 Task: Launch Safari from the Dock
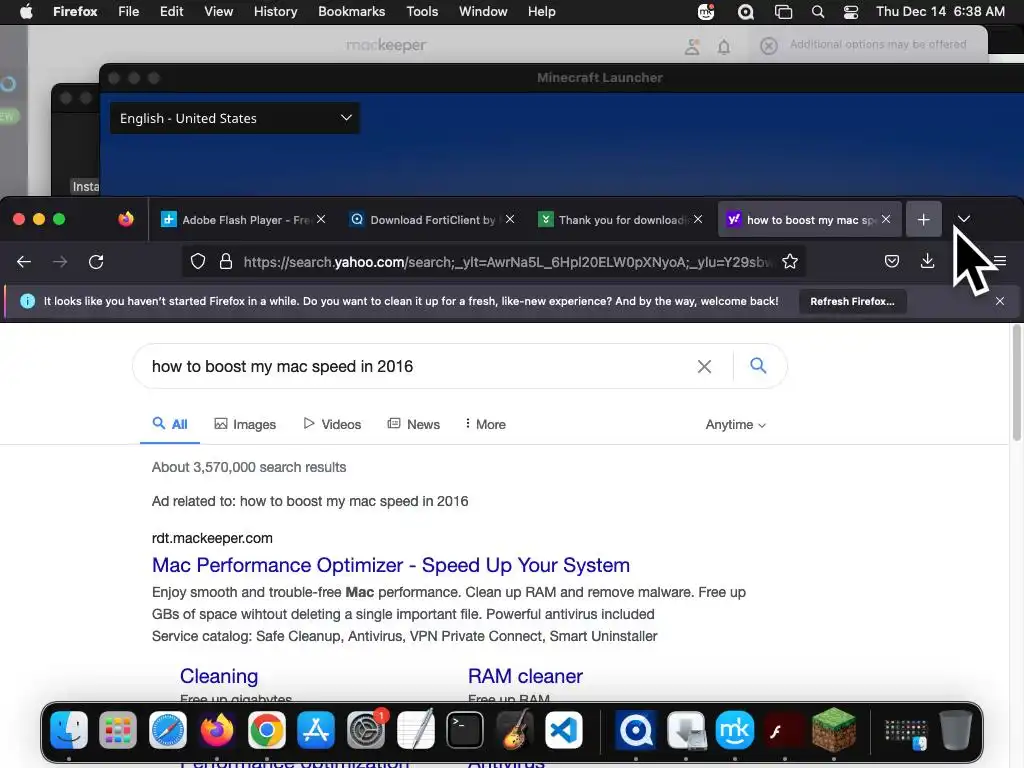(x=168, y=729)
